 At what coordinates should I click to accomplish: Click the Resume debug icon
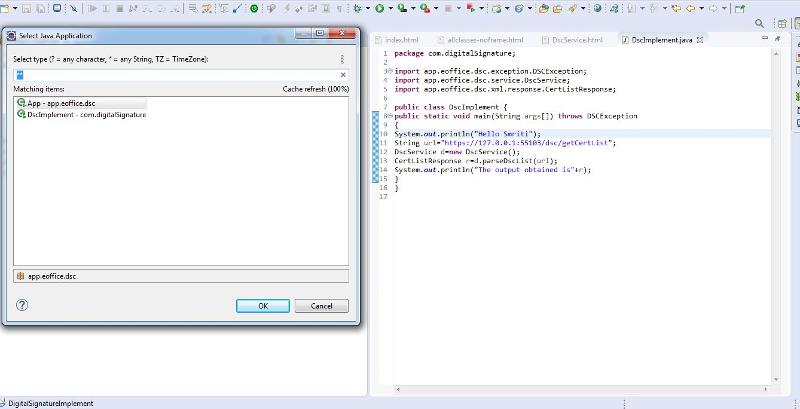tap(92, 8)
